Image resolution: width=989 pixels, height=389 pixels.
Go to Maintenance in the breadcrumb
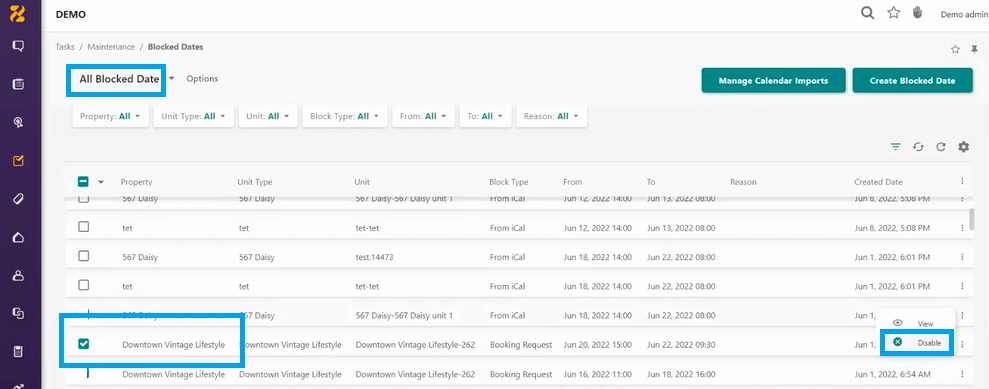pyautogui.click(x=111, y=47)
